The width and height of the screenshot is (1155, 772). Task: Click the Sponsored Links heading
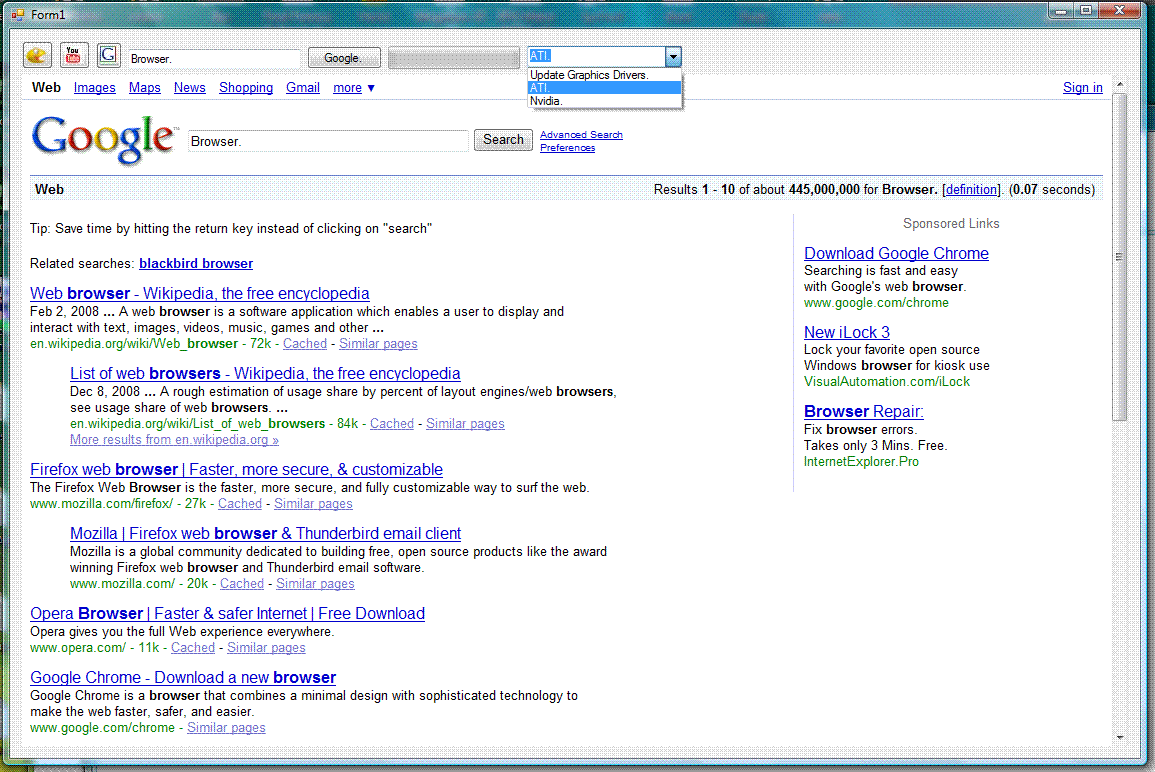coord(951,223)
